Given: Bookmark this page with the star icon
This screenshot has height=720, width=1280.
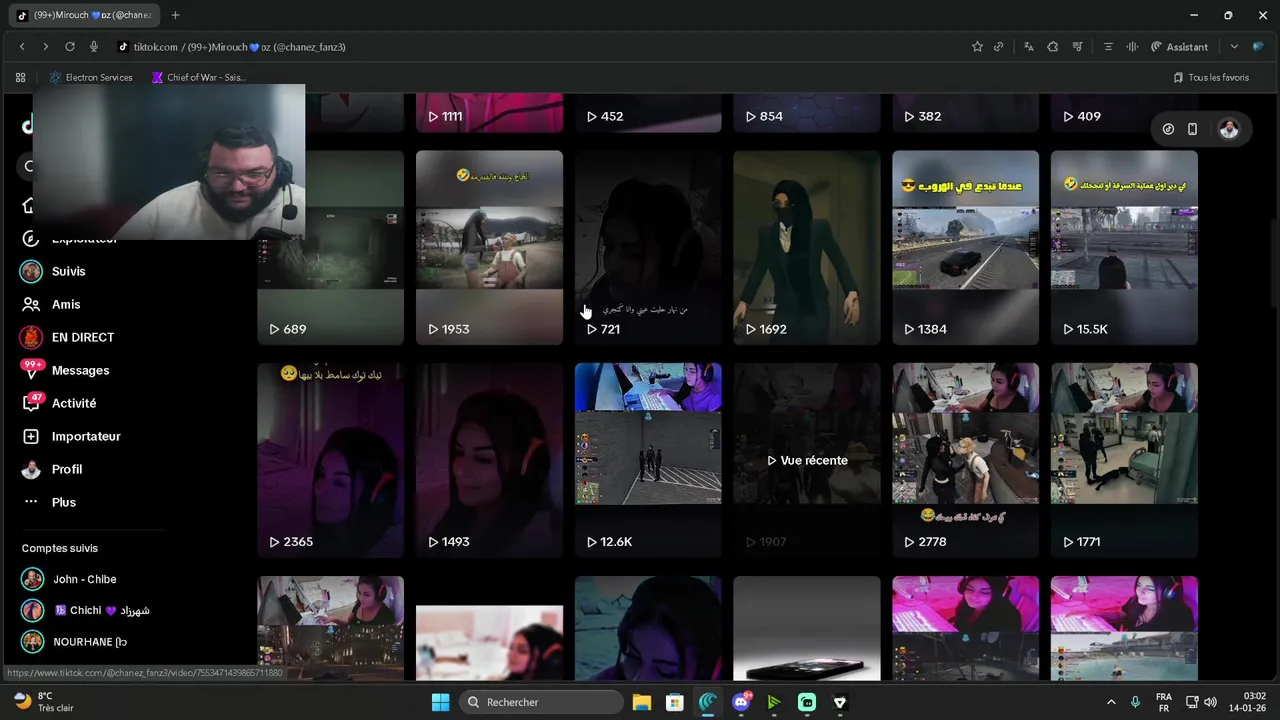Looking at the screenshot, I should point(977,47).
